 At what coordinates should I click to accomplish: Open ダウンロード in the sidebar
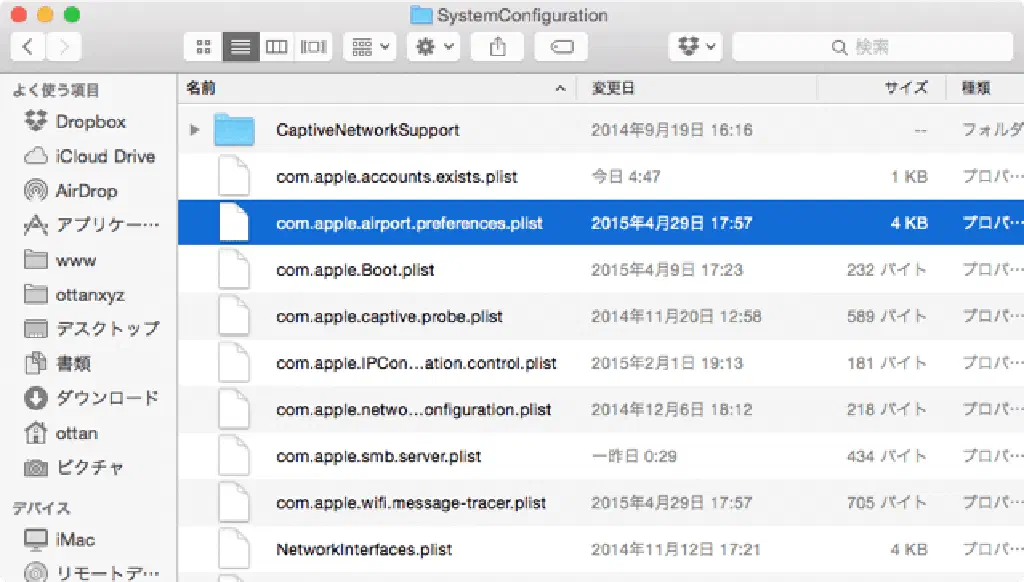106,398
